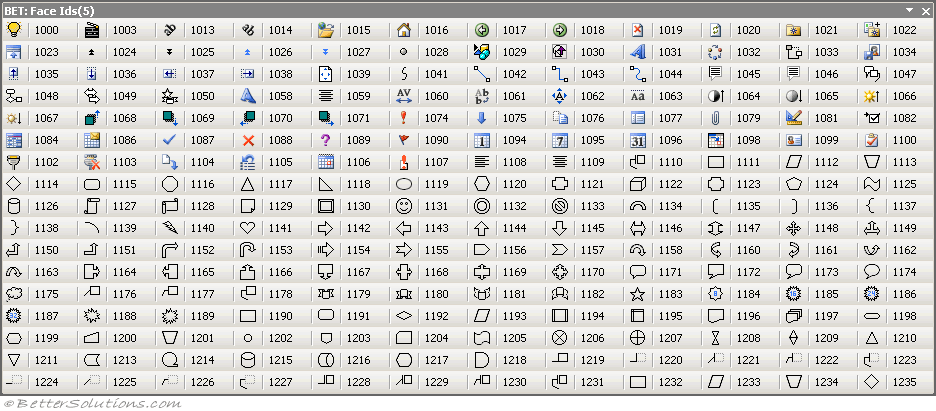Select the curved U-turn arrow 1153
The width and height of the screenshot is (936, 411).
[x=248, y=249]
